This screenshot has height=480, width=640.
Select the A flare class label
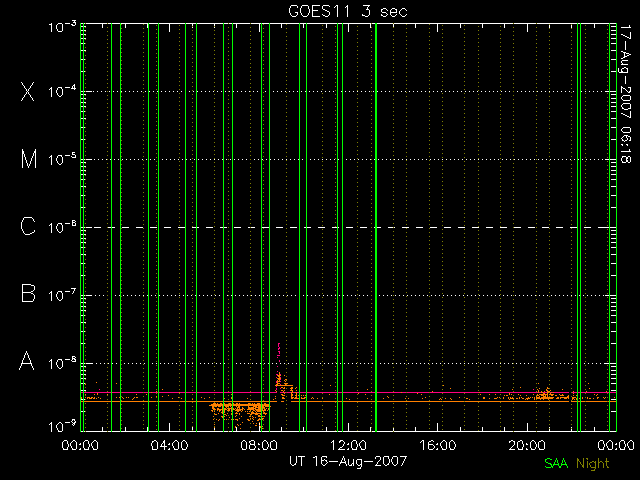pyautogui.click(x=27, y=361)
